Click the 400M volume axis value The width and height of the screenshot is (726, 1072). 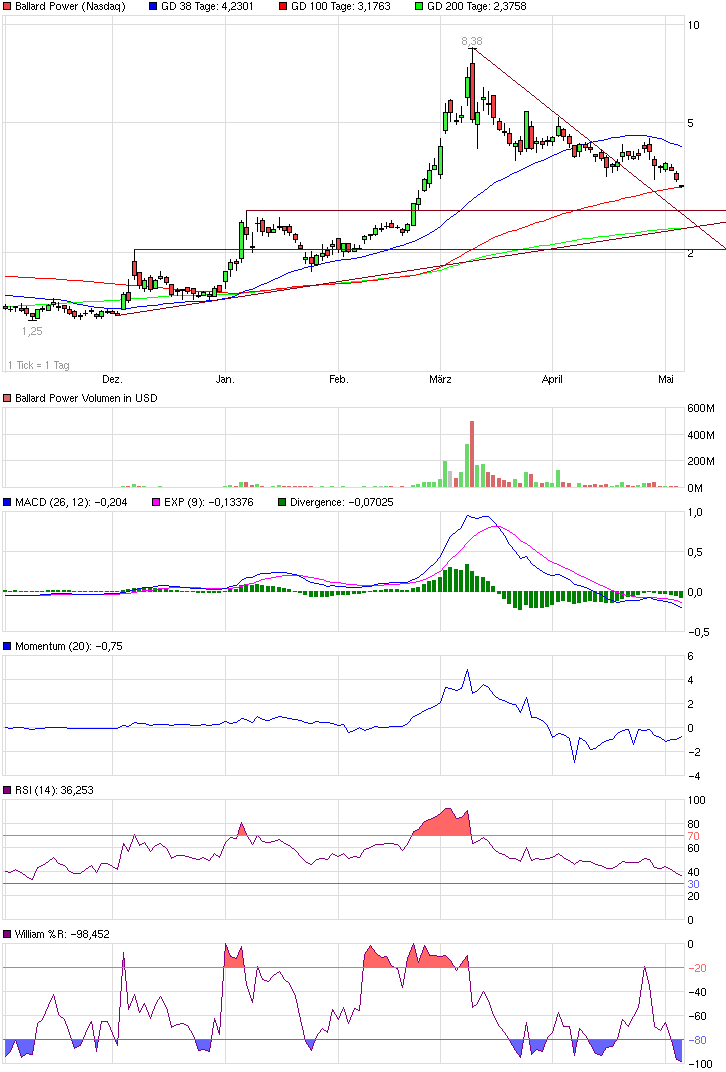coord(701,435)
